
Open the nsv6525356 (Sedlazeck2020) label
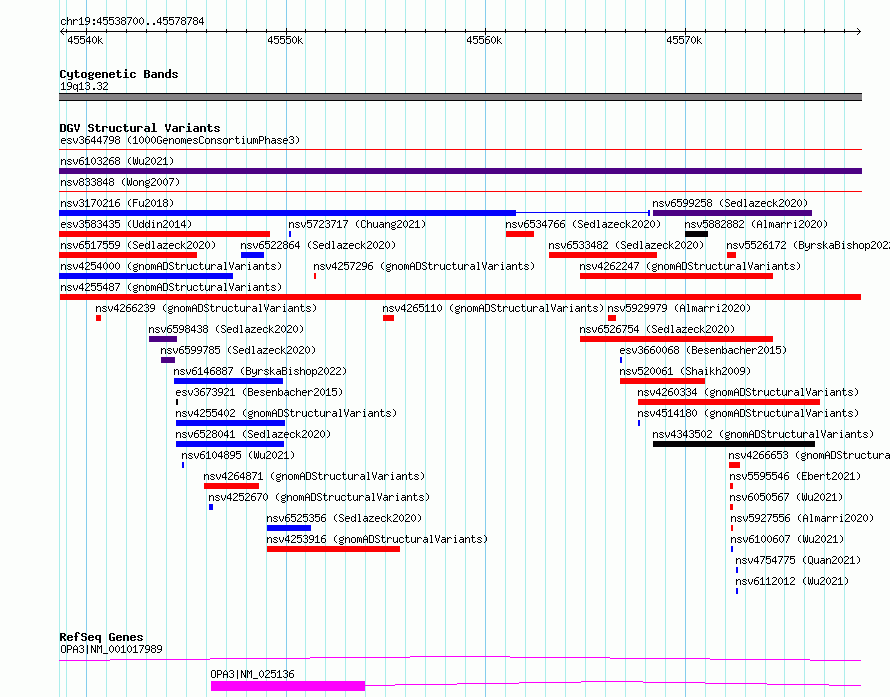coord(344,518)
